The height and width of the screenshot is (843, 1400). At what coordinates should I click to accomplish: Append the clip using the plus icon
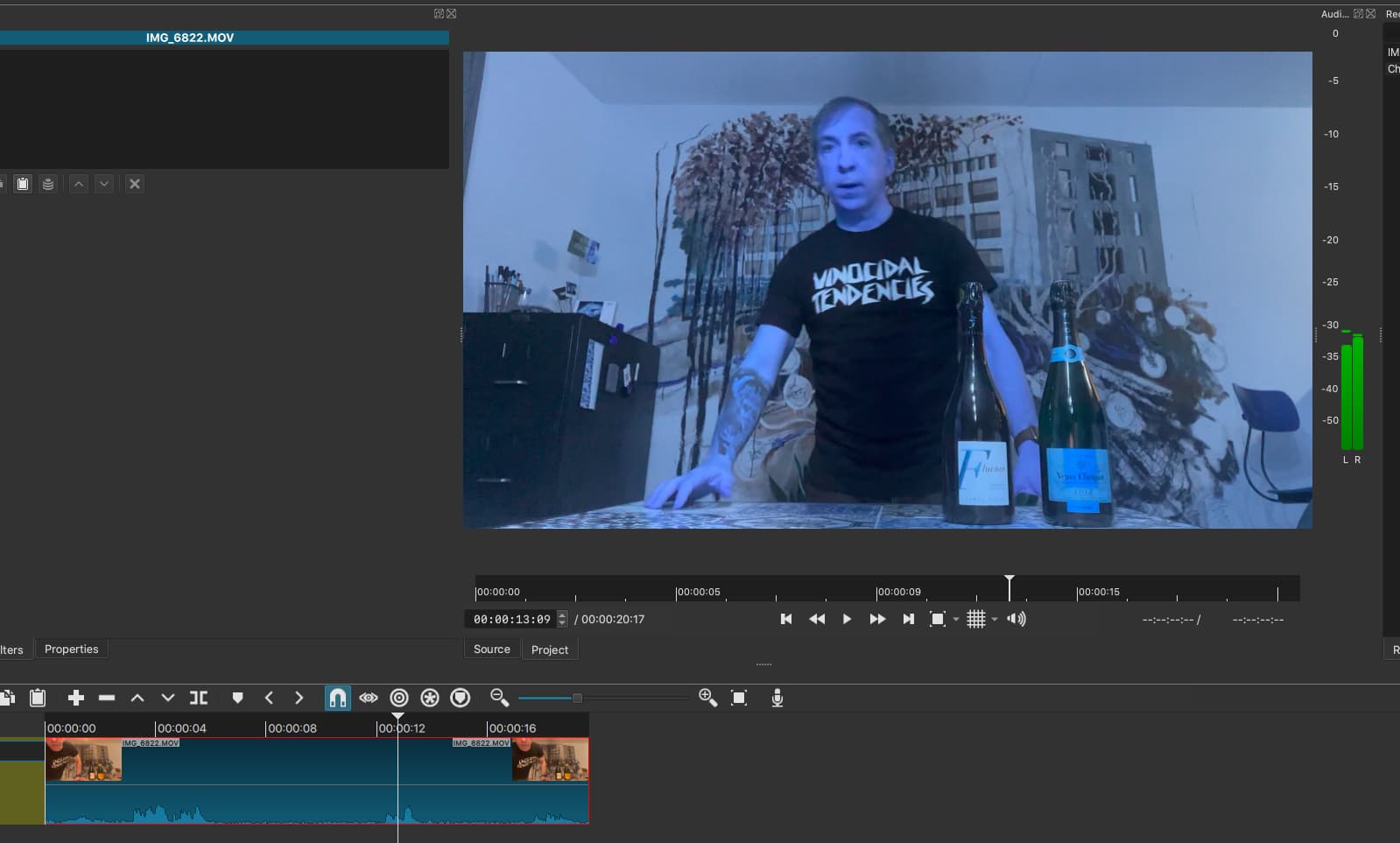pyautogui.click(x=76, y=698)
